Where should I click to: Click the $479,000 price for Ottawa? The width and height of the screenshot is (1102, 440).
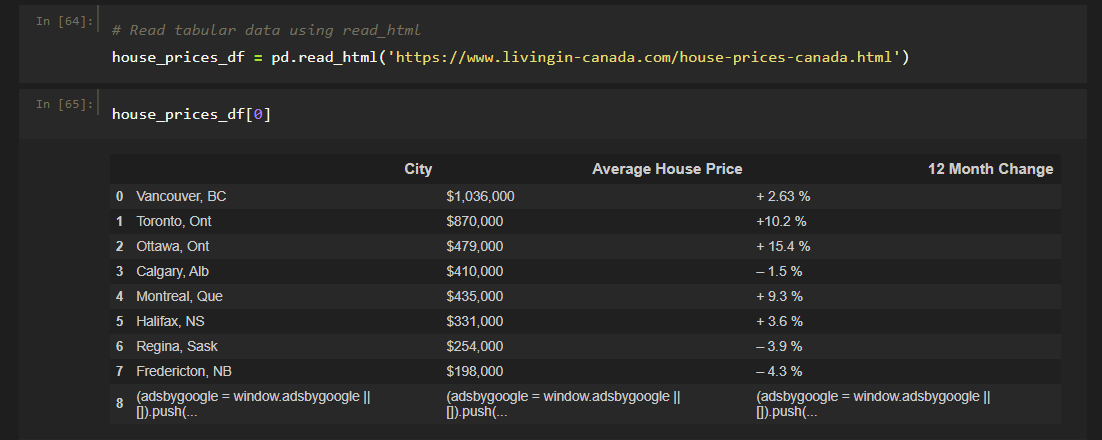474,246
